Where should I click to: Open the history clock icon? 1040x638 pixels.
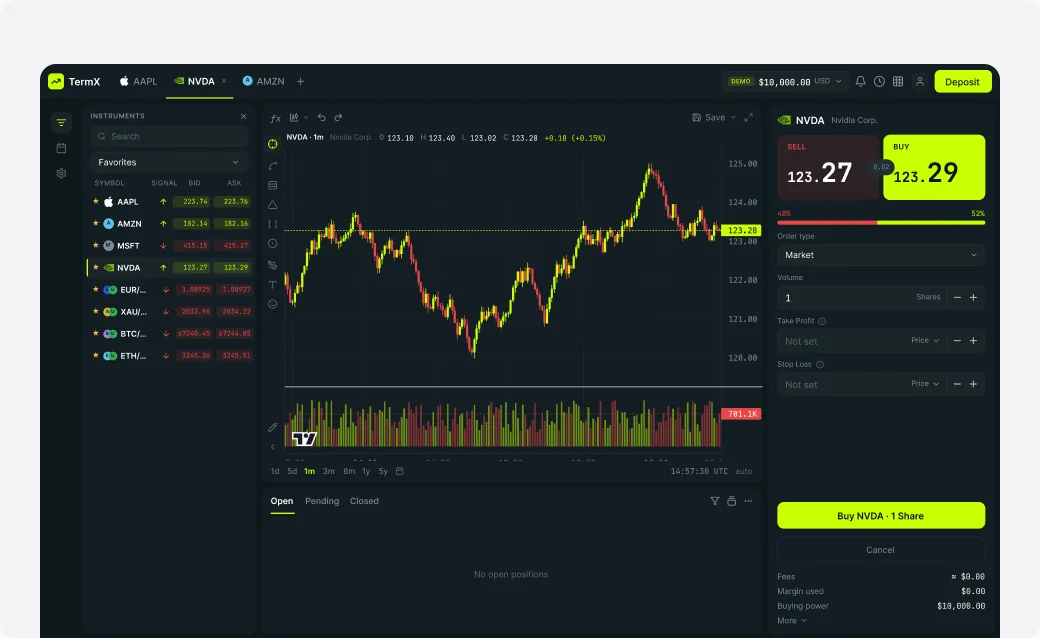coord(879,82)
